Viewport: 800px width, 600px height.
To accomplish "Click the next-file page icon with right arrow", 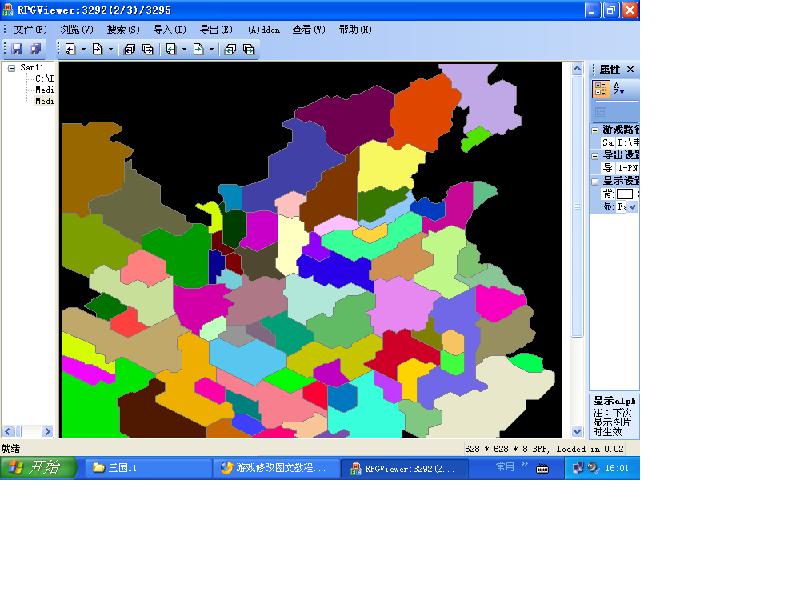I will [x=97, y=49].
